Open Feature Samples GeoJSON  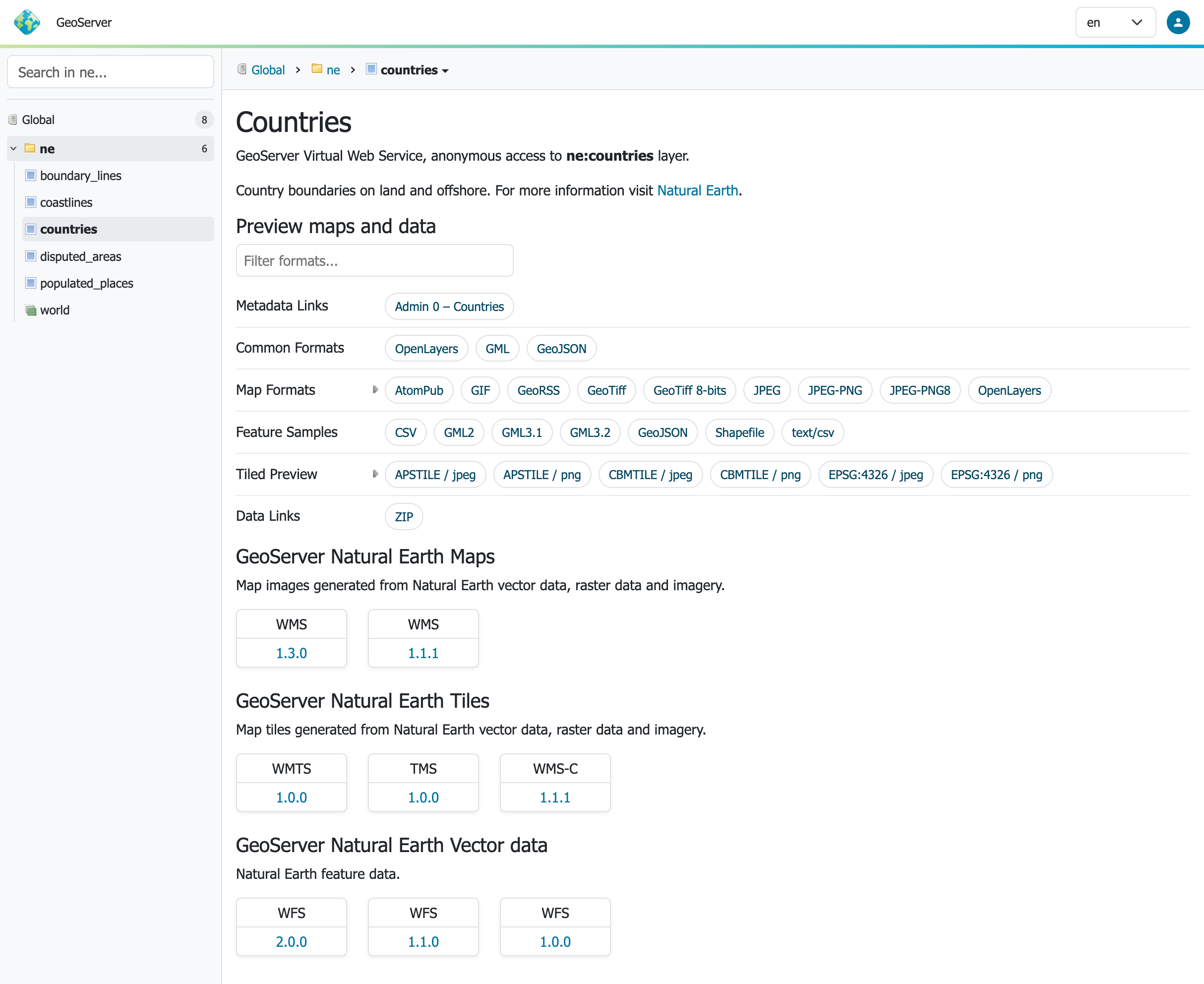click(x=662, y=432)
